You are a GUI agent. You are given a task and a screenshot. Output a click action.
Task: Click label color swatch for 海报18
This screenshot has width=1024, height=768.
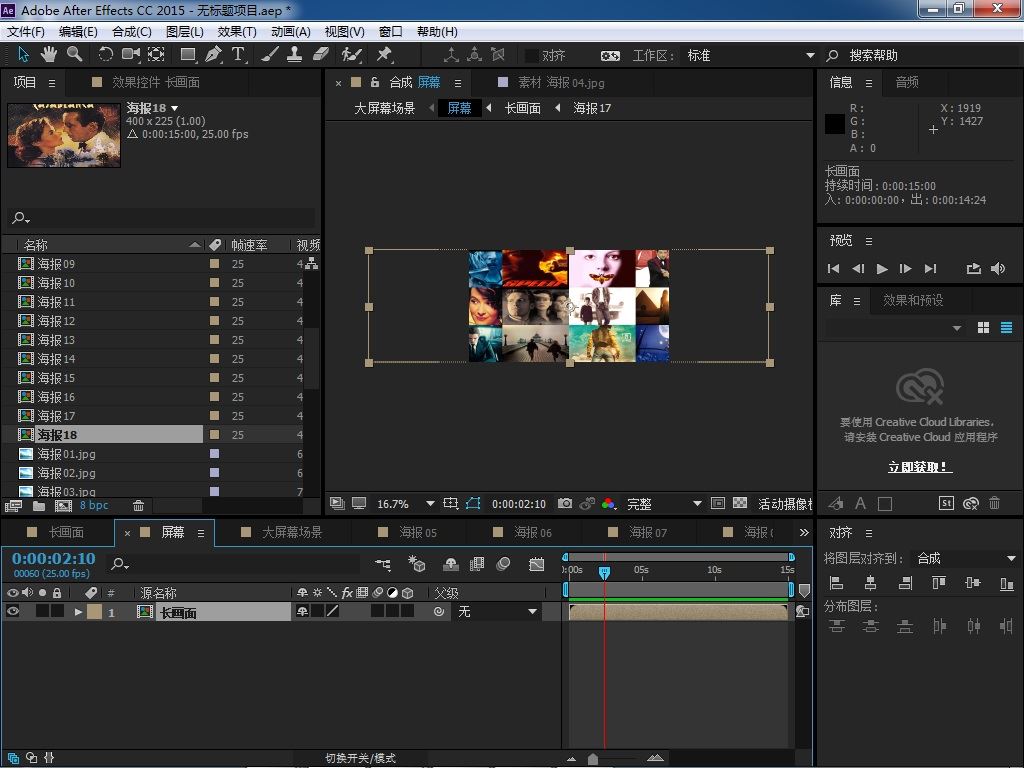click(214, 434)
